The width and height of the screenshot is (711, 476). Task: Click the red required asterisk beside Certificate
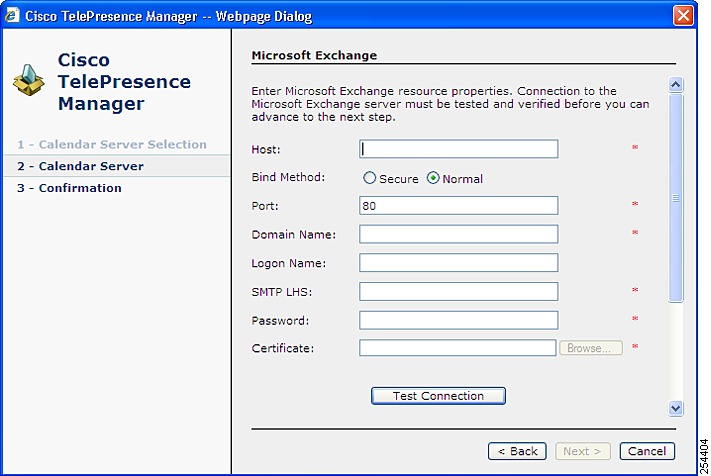pyautogui.click(x=635, y=346)
